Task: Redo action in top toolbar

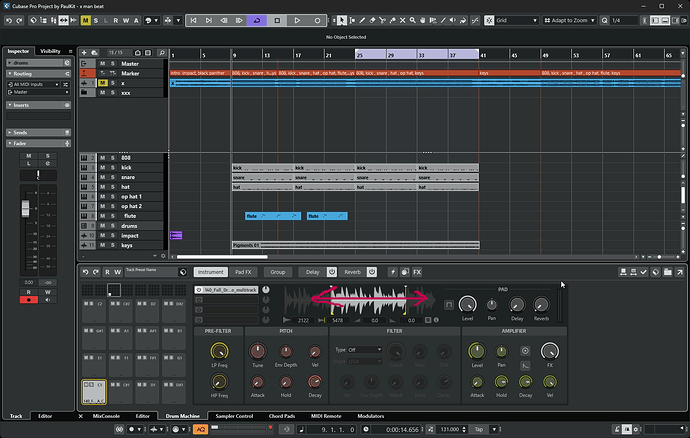Action: coord(19,20)
